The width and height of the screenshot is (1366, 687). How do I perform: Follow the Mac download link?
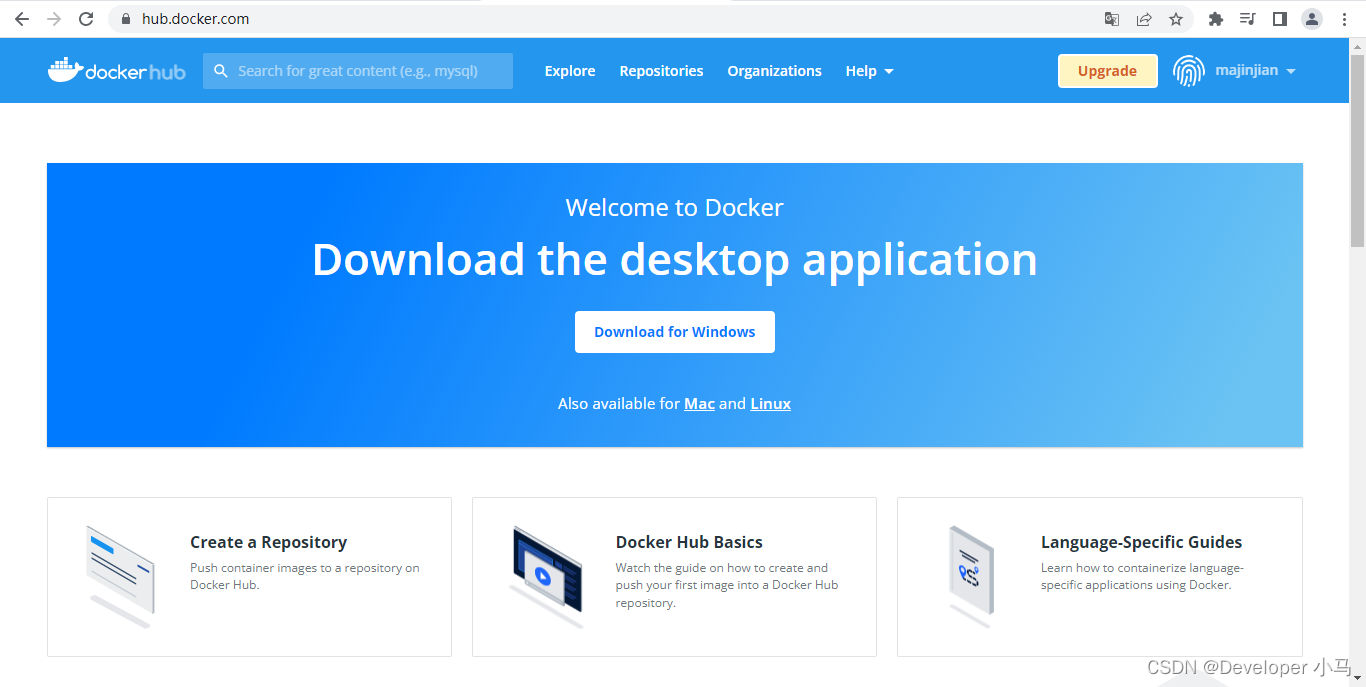[699, 404]
